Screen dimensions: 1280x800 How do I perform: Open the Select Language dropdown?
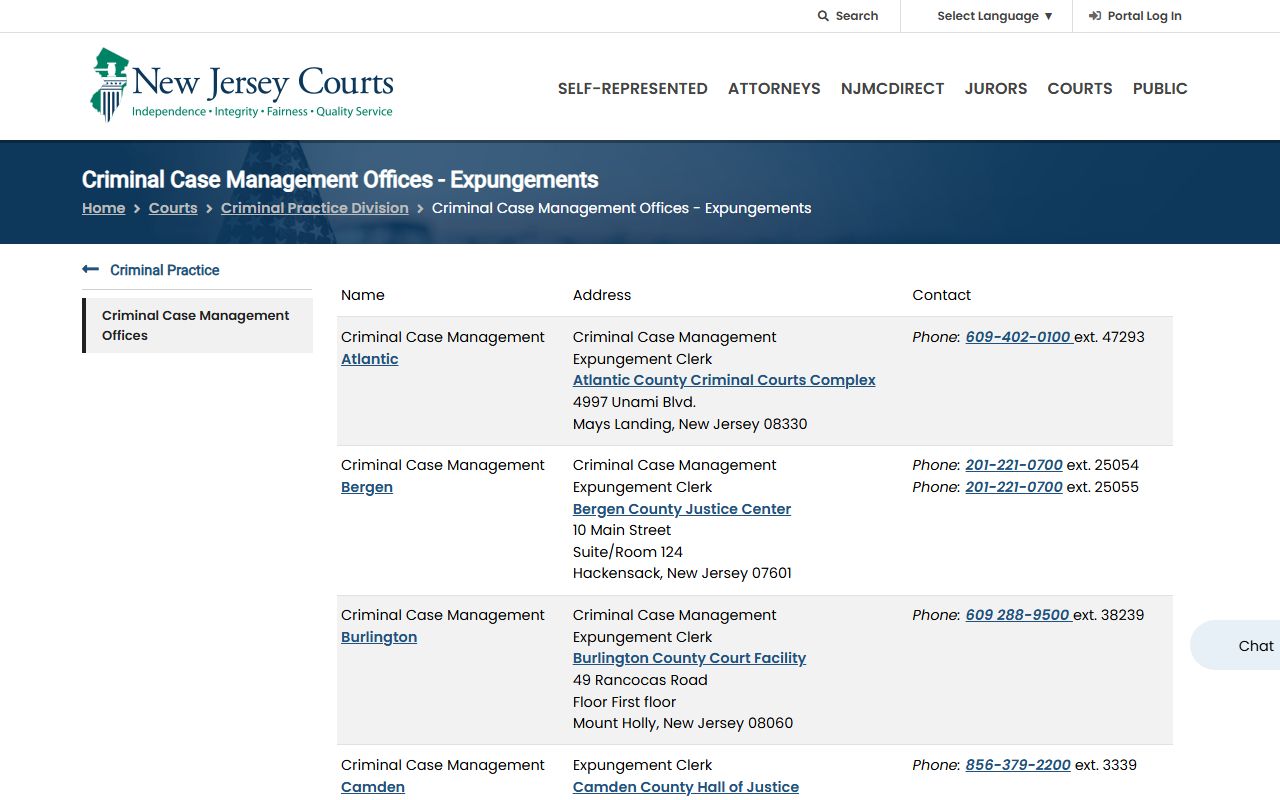click(x=995, y=16)
